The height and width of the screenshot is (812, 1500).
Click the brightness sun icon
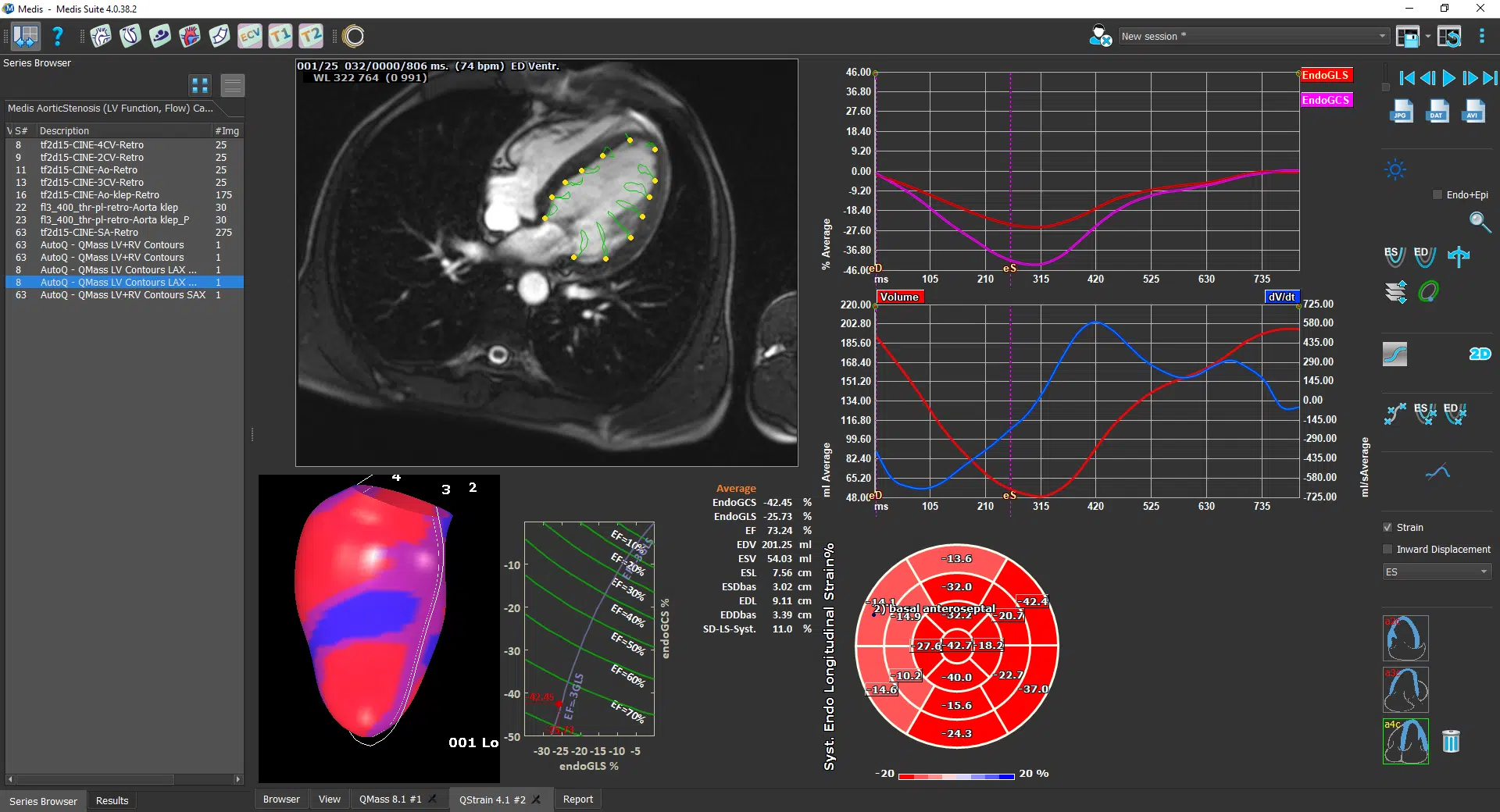(x=1395, y=170)
